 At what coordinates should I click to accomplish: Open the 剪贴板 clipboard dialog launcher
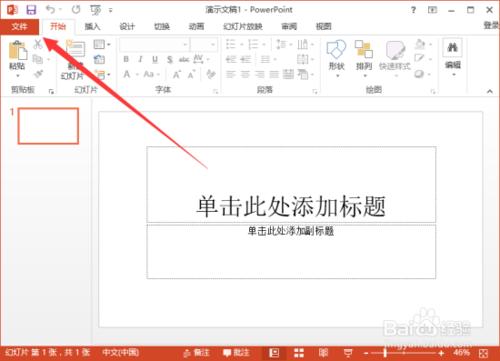tap(51, 91)
